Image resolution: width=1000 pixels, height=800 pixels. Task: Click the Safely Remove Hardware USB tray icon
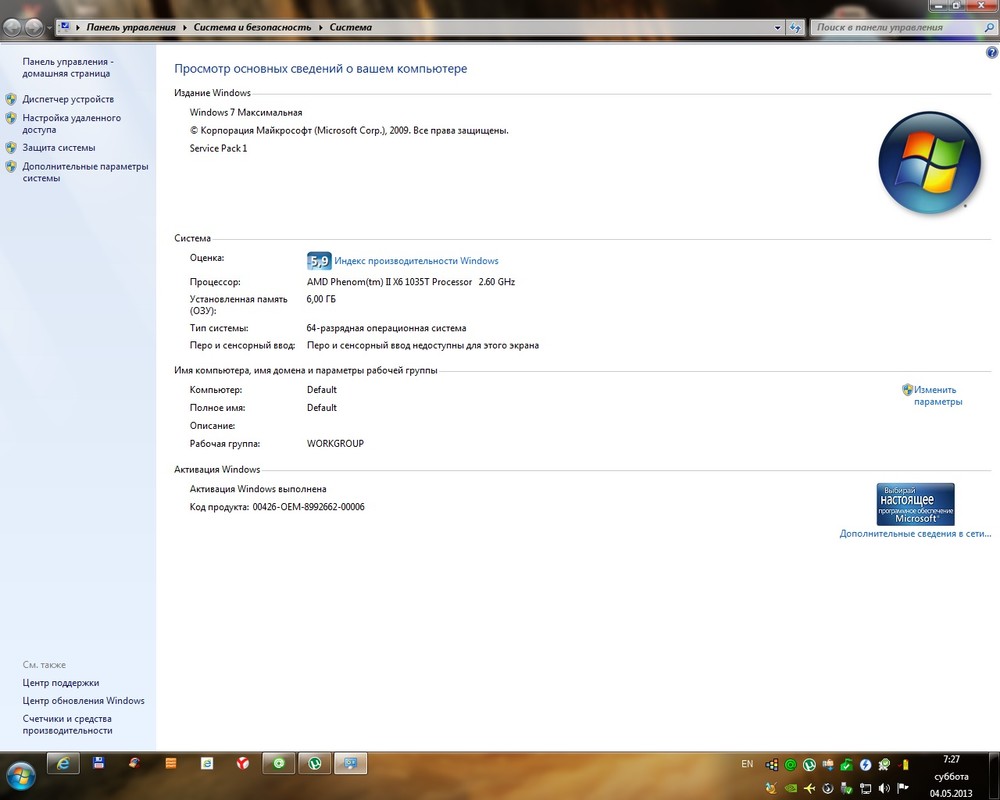pyautogui.click(x=846, y=788)
